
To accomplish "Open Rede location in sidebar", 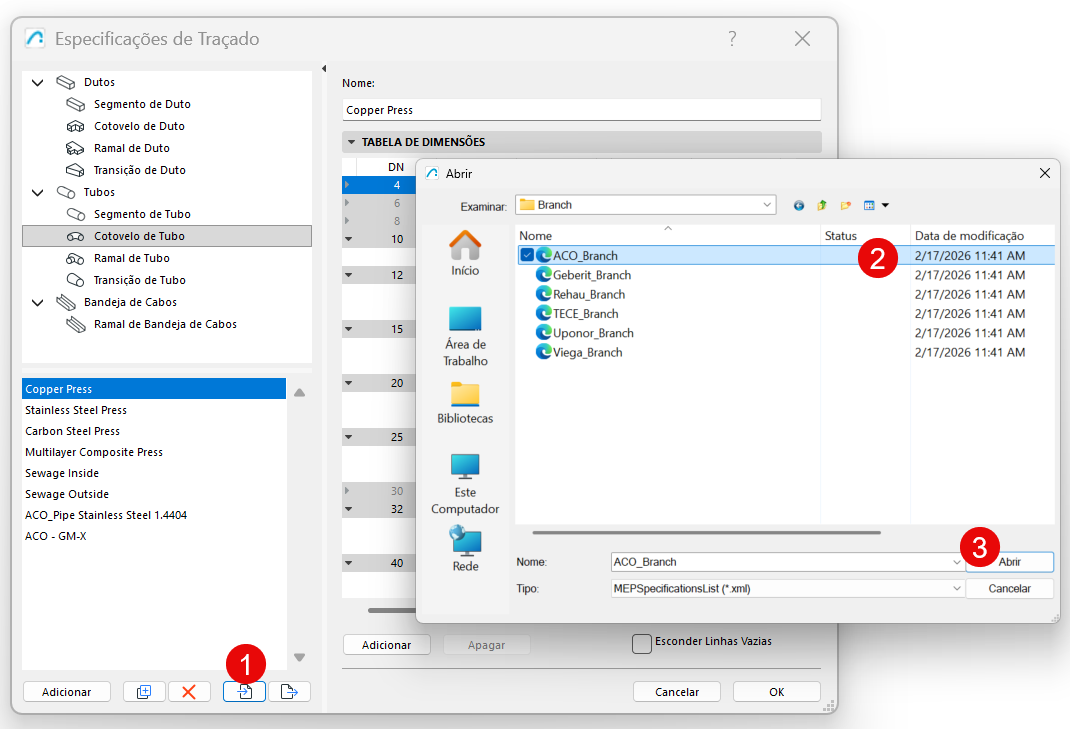I will click(465, 549).
